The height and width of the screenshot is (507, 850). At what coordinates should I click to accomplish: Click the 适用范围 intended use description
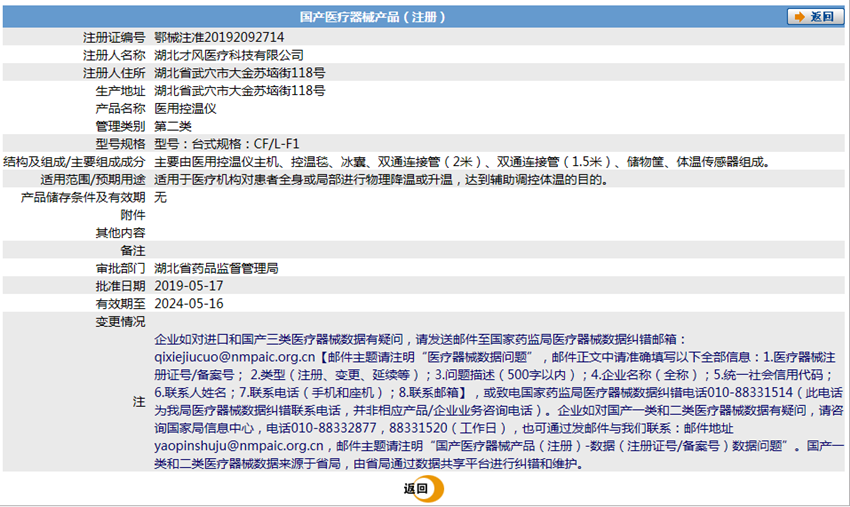coord(381,179)
